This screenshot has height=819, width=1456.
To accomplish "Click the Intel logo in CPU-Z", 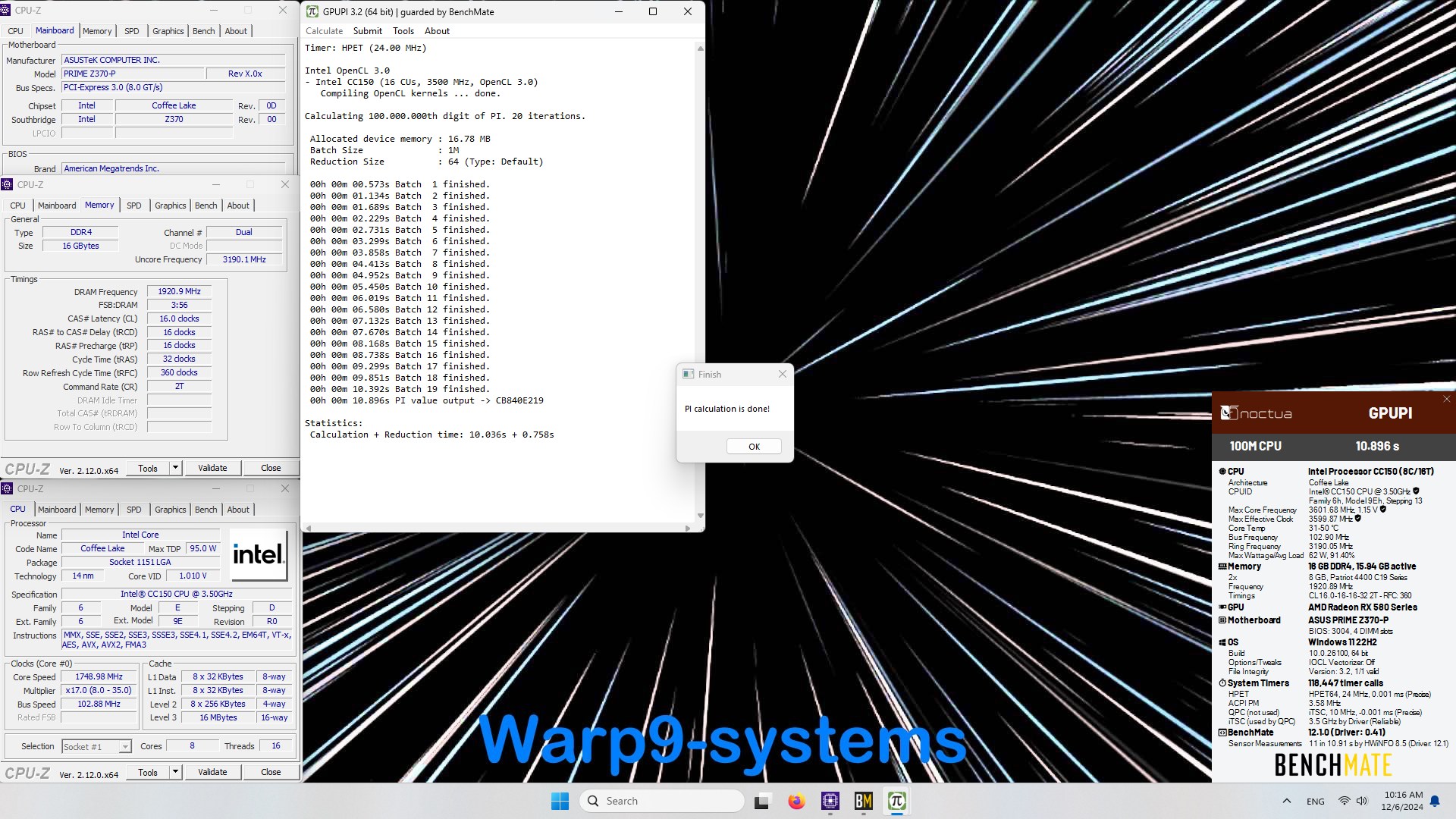I will click(x=259, y=554).
